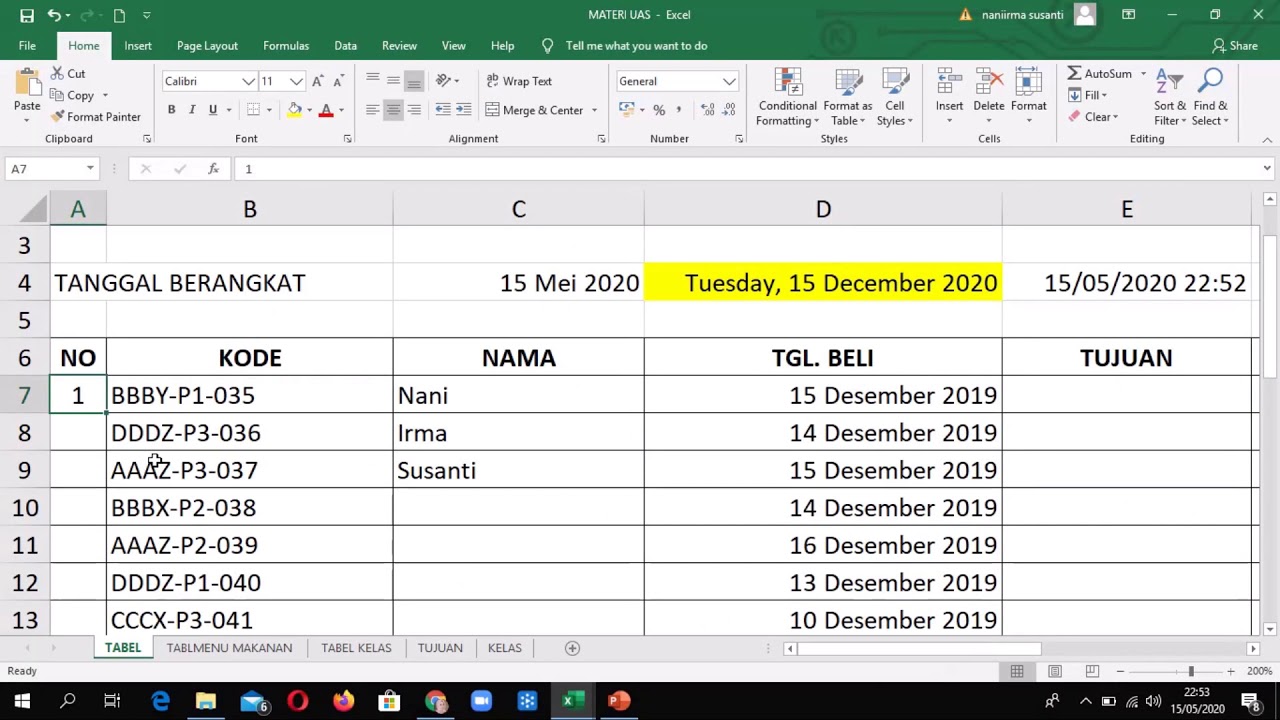Switch to the Data tab
Viewport: 1280px width, 720px height.
[x=345, y=46]
